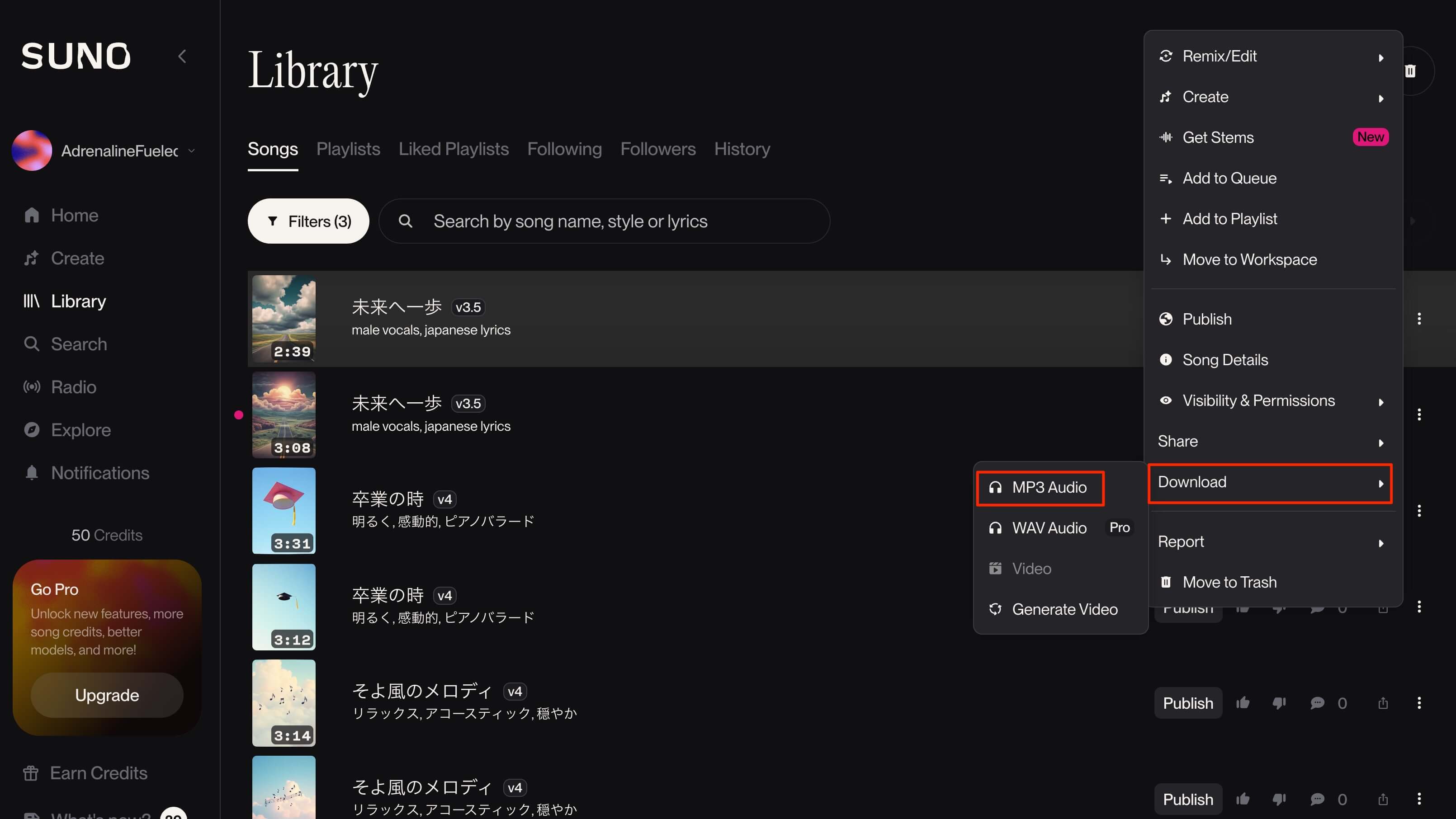This screenshot has height=819, width=1456.
Task: Like そよ風のメロディ with the thumbs-up
Action: (1243, 703)
